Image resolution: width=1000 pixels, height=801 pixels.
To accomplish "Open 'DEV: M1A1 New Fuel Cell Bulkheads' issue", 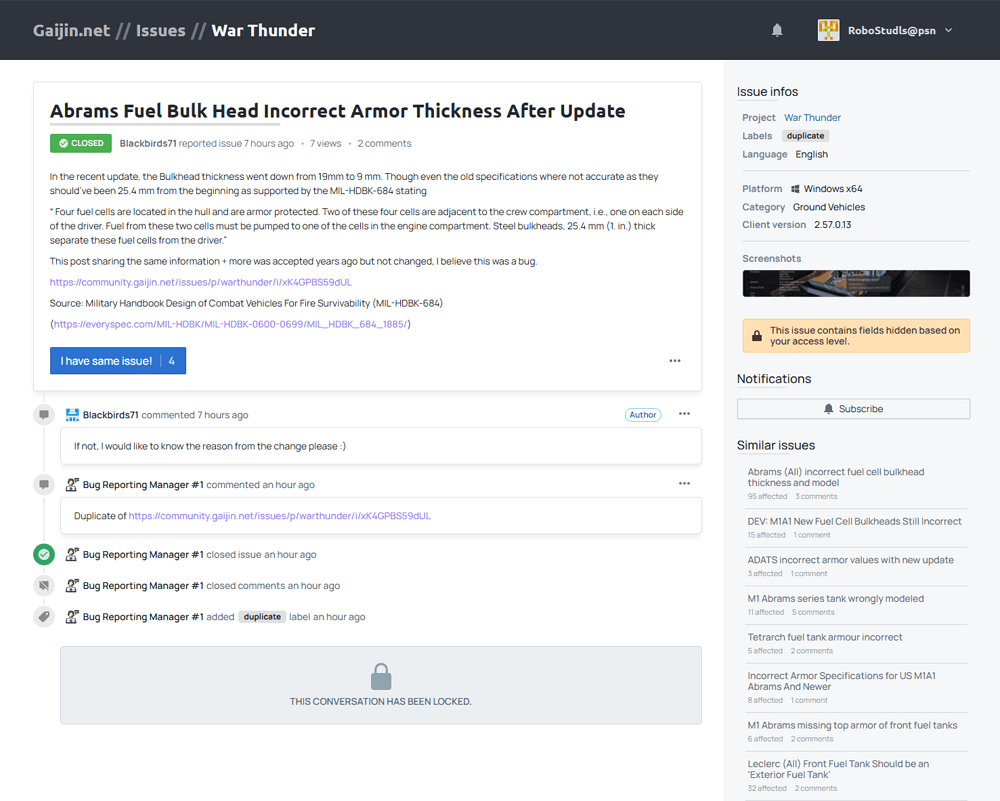I will tap(855, 521).
